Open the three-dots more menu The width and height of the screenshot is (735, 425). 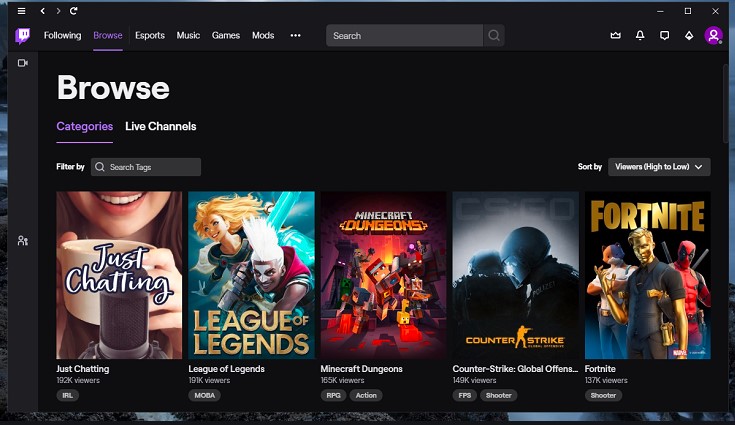tap(295, 36)
